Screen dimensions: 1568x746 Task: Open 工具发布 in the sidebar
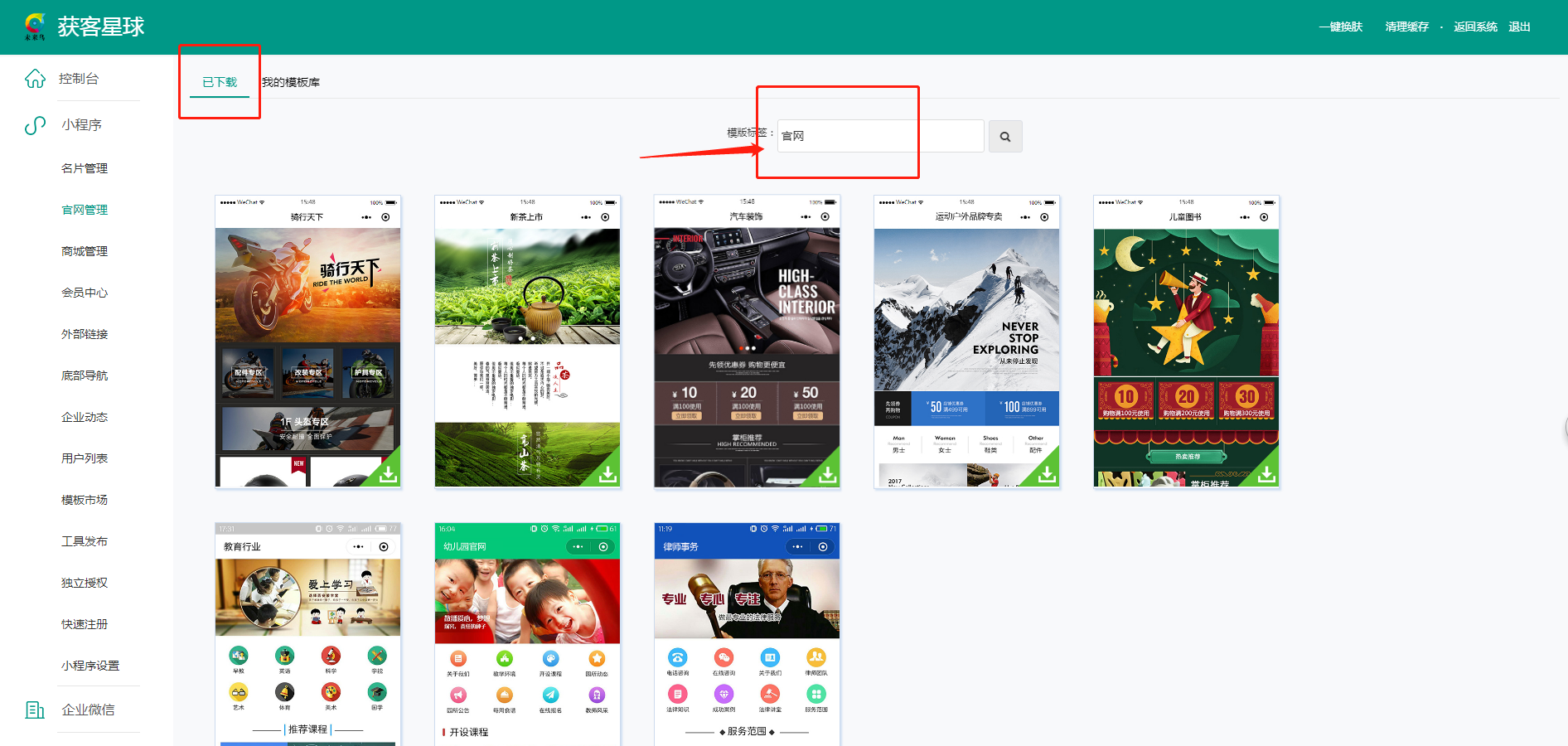(x=85, y=541)
